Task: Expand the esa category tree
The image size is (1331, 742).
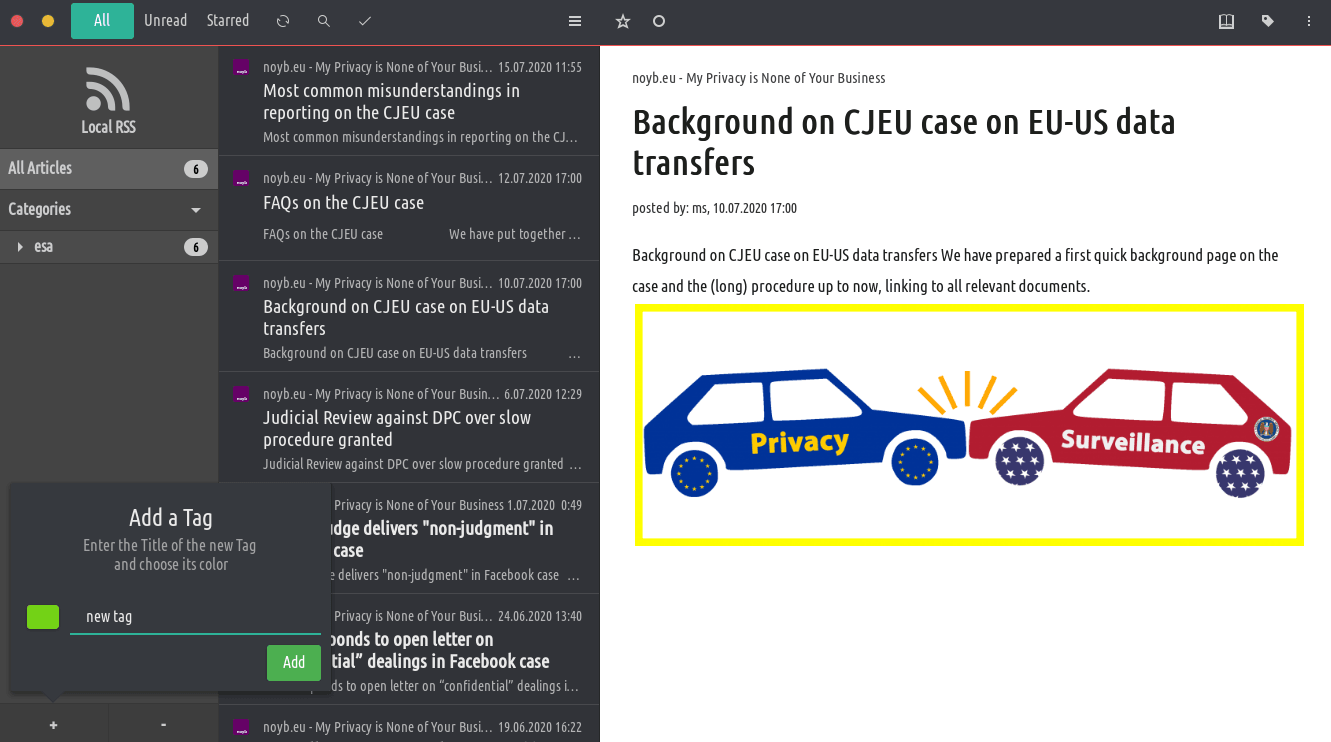Action: 20,247
